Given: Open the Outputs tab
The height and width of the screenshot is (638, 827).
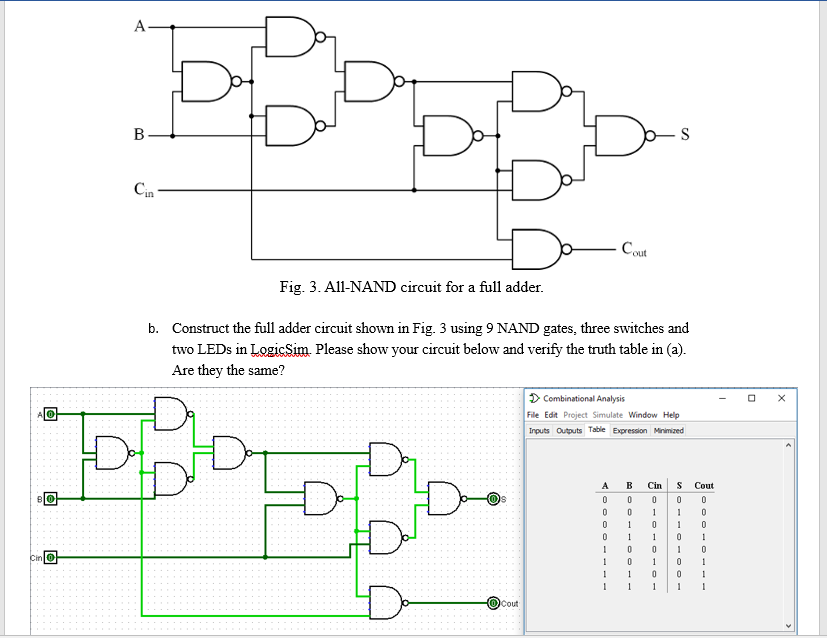Looking at the screenshot, I should 568,430.
